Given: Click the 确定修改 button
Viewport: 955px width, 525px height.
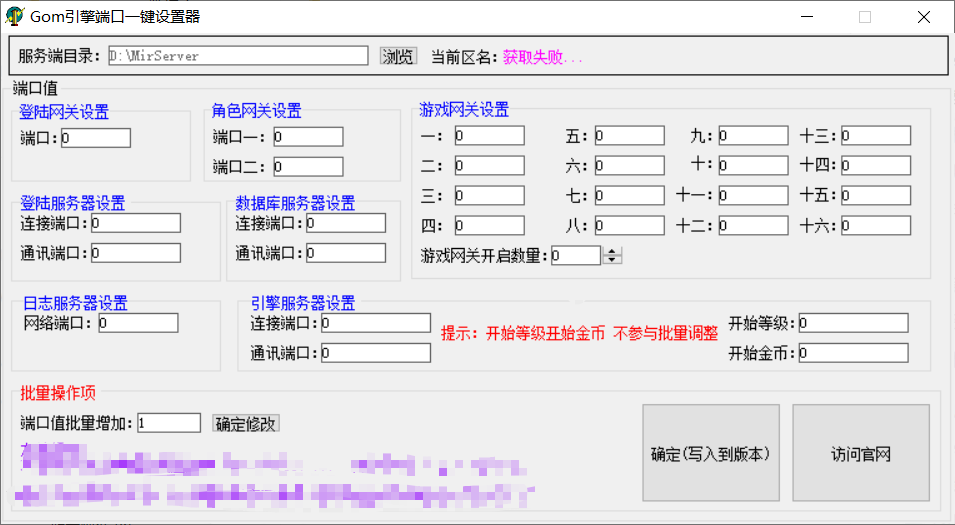Looking at the screenshot, I should click(246, 423).
